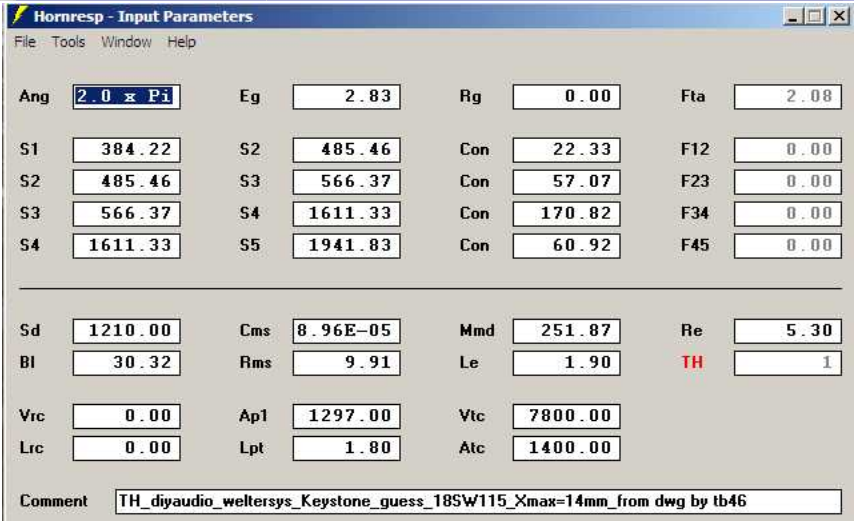The height and width of the screenshot is (521, 854).
Task: Open the File menu
Action: (x=25, y=42)
